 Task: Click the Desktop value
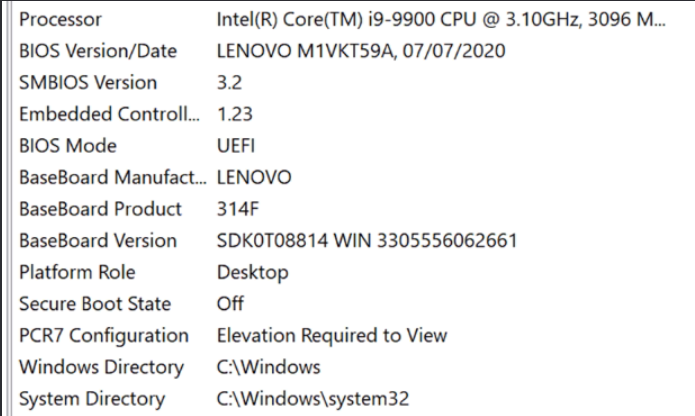coord(252,272)
